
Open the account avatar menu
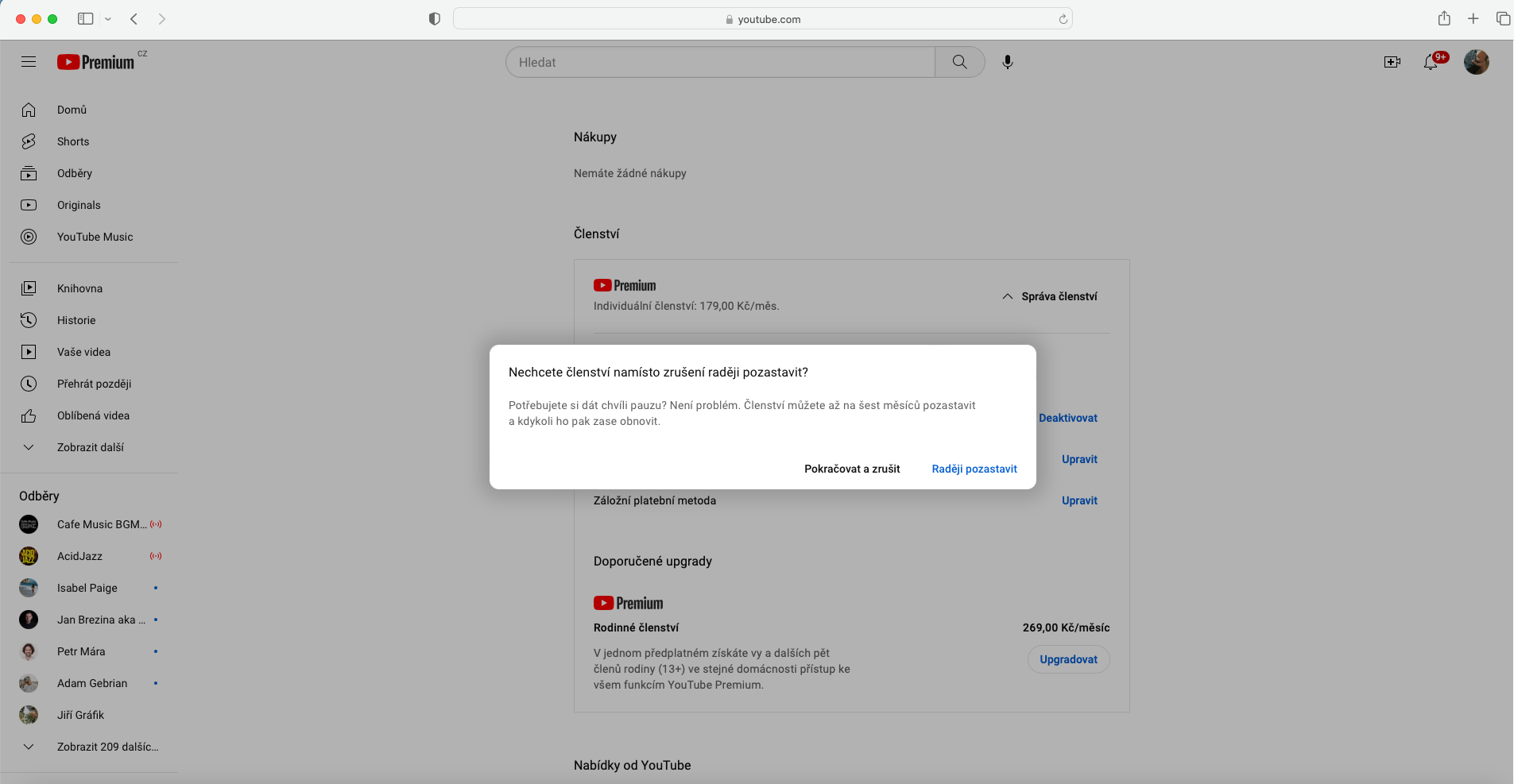pyautogui.click(x=1476, y=62)
